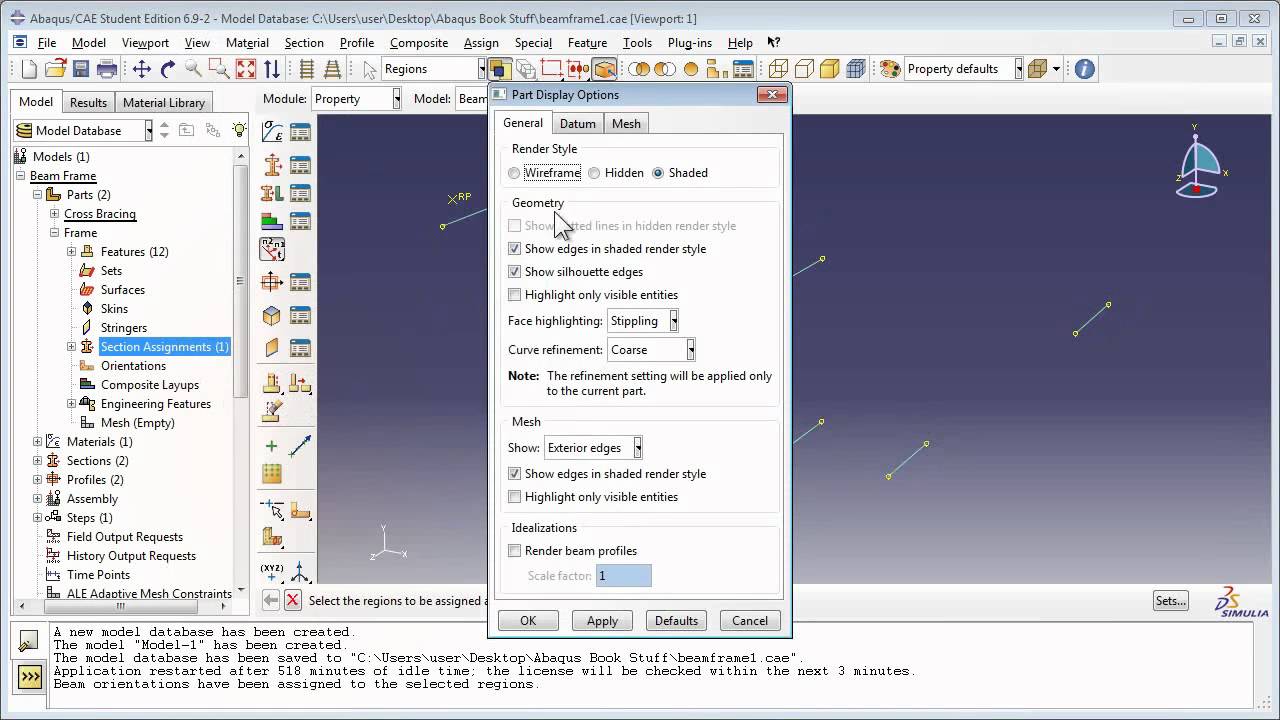Open the Model Database dropdown
The width and height of the screenshot is (1280, 720).
click(84, 131)
